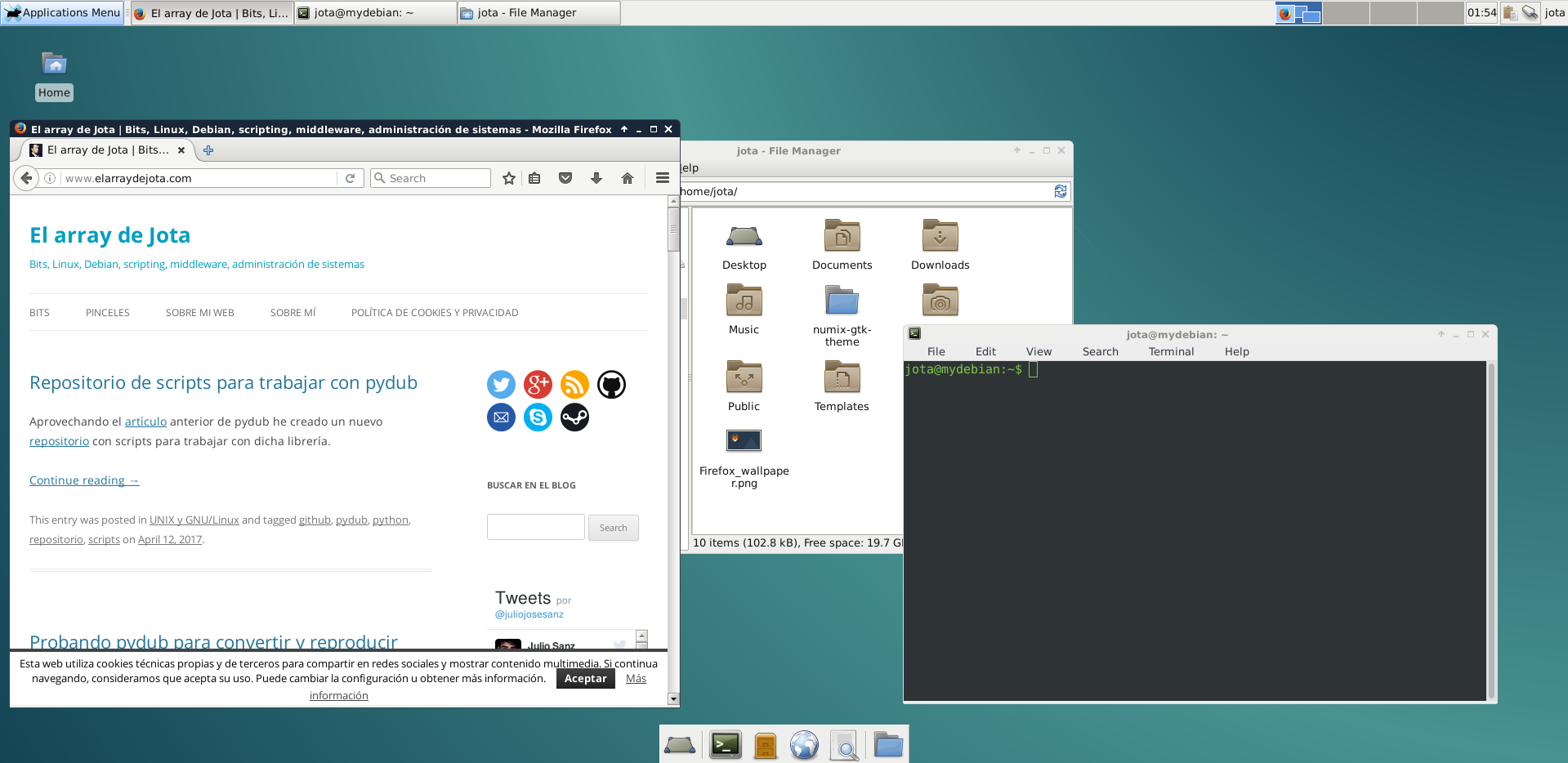Open the Google Plus social icon
This screenshot has width=1568, height=763.
tap(538, 384)
